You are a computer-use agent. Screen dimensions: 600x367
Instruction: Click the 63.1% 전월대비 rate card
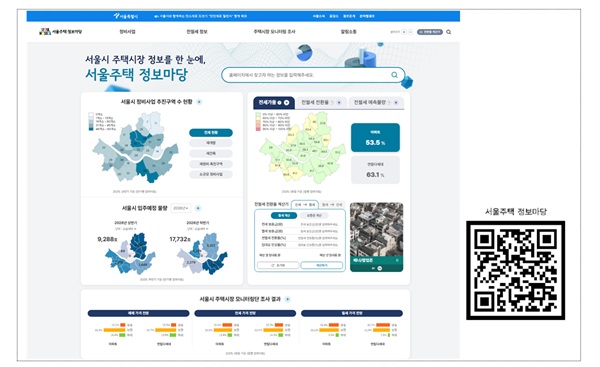pos(375,170)
